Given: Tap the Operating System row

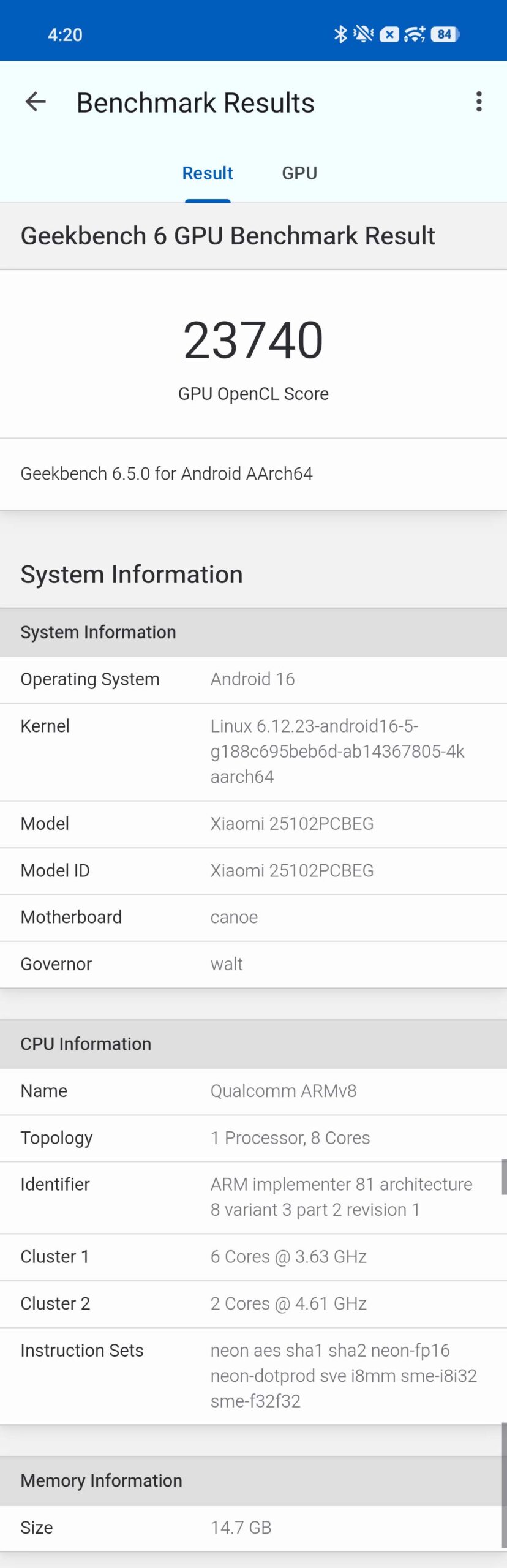Looking at the screenshot, I should [x=253, y=679].
